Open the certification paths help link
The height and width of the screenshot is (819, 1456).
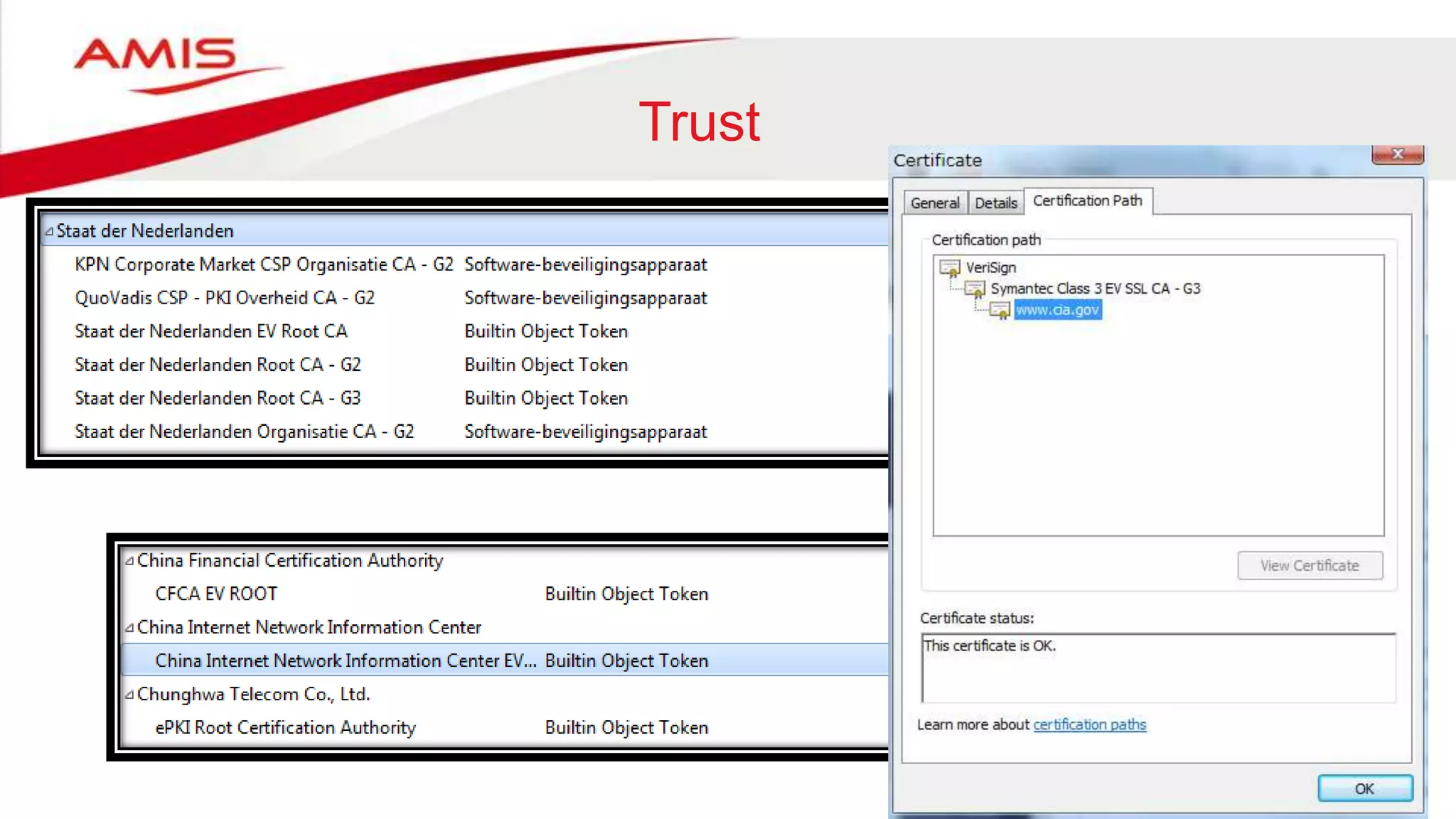click(x=1089, y=724)
